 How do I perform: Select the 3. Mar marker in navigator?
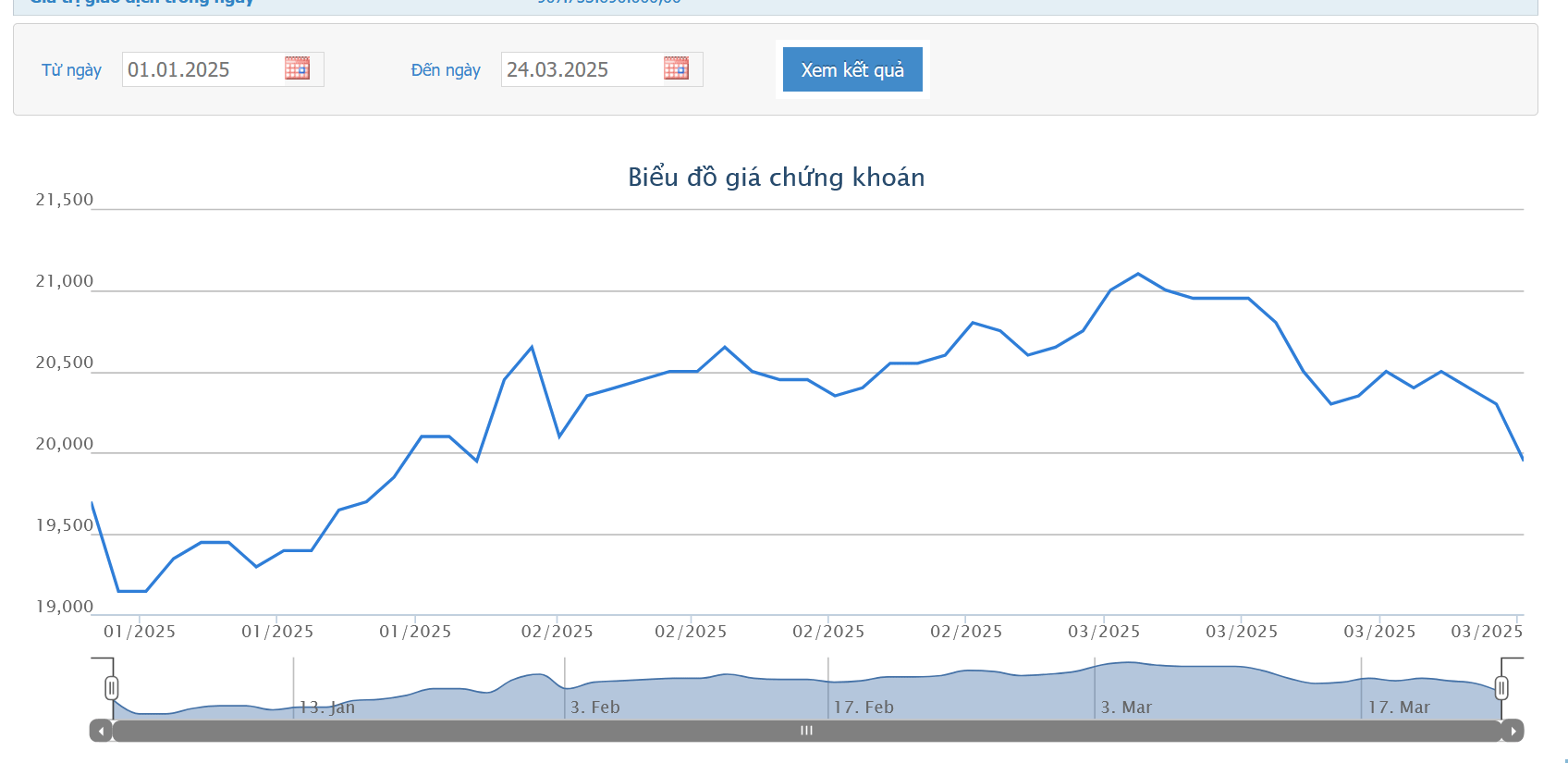click(1126, 708)
